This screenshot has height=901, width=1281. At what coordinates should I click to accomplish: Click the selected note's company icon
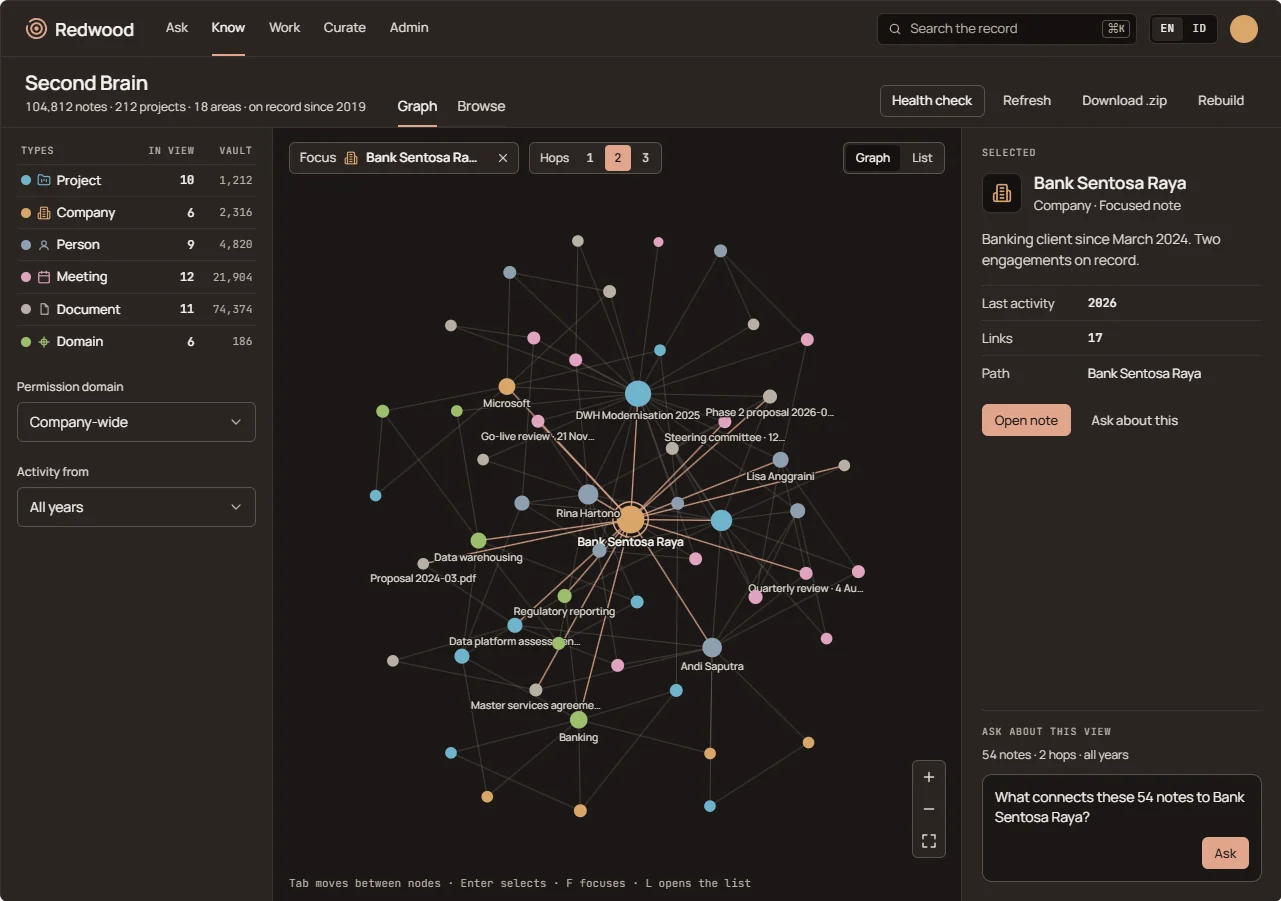click(x=1002, y=193)
